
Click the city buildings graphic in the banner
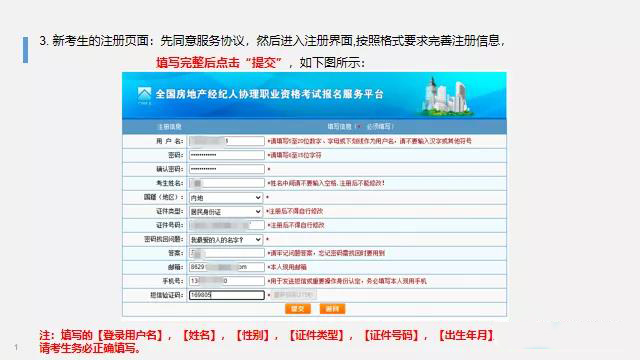tap(447, 96)
